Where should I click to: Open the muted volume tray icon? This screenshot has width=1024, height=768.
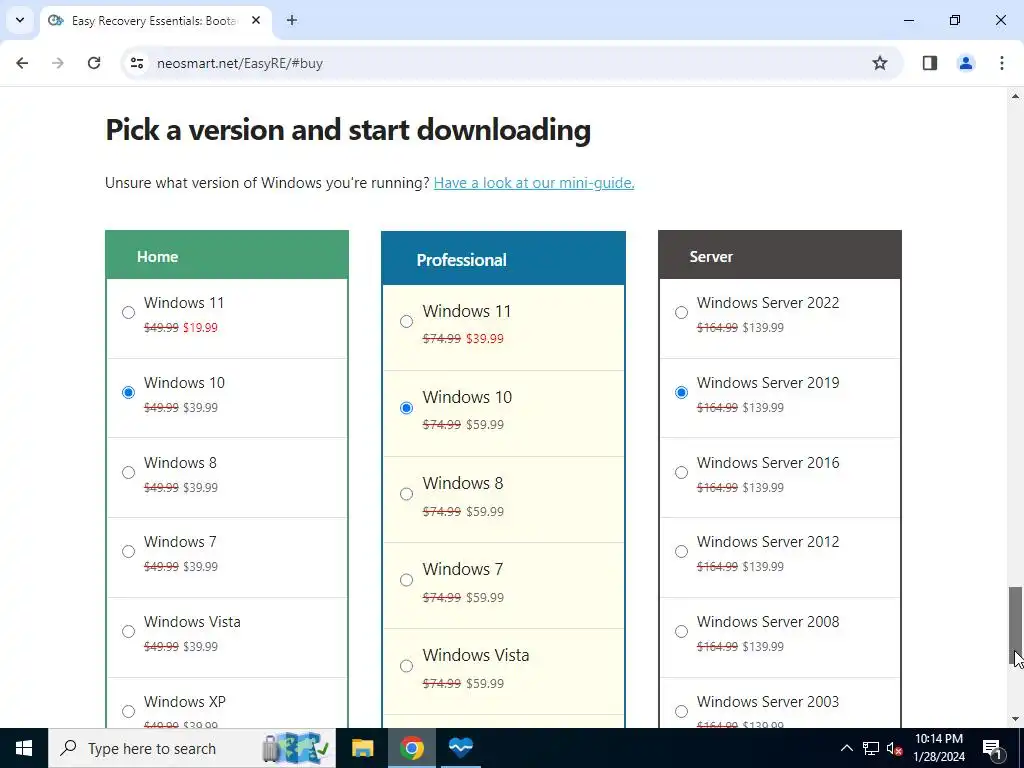coord(895,748)
